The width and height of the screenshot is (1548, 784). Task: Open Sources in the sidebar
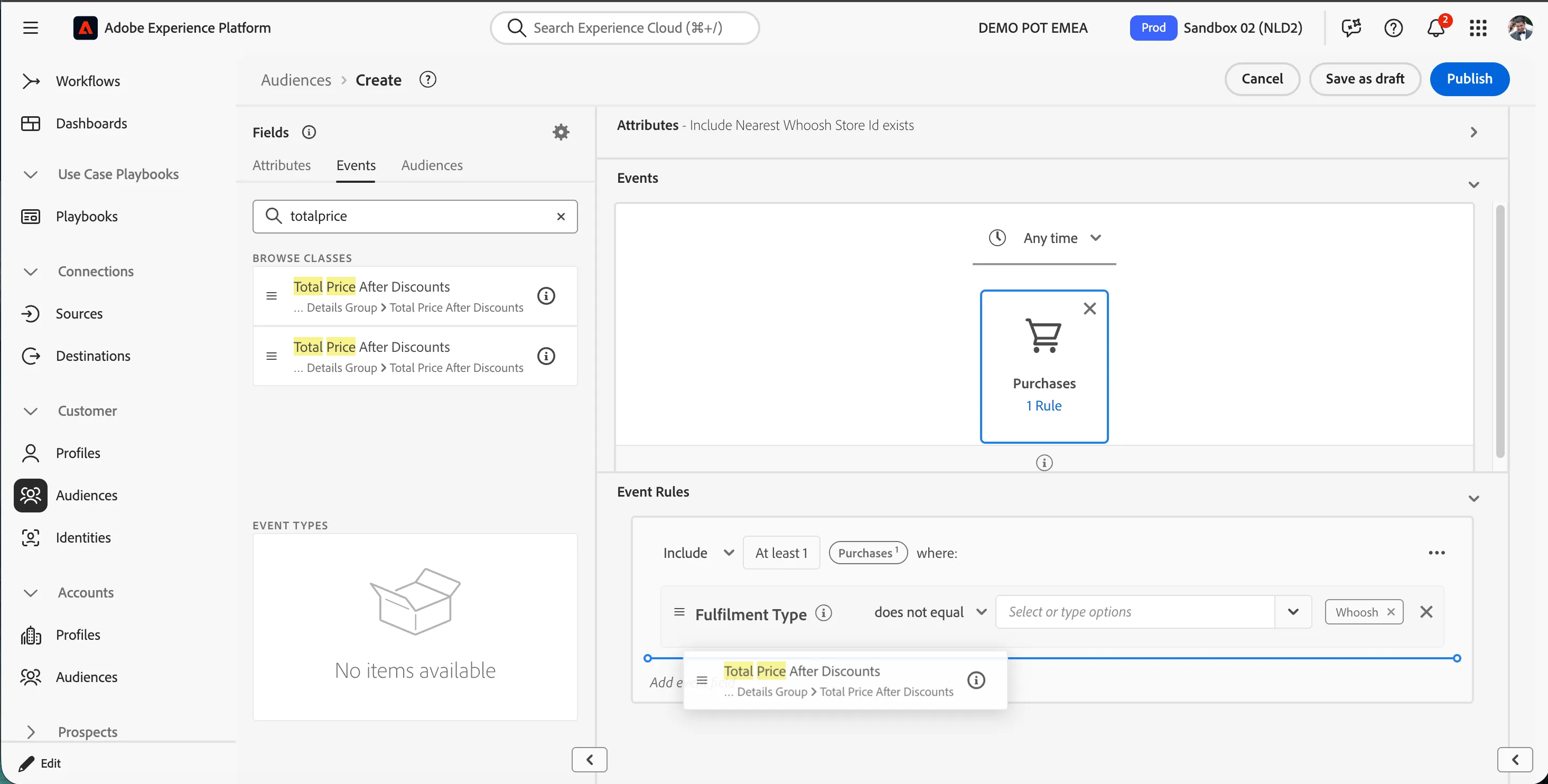pyautogui.click(x=79, y=314)
